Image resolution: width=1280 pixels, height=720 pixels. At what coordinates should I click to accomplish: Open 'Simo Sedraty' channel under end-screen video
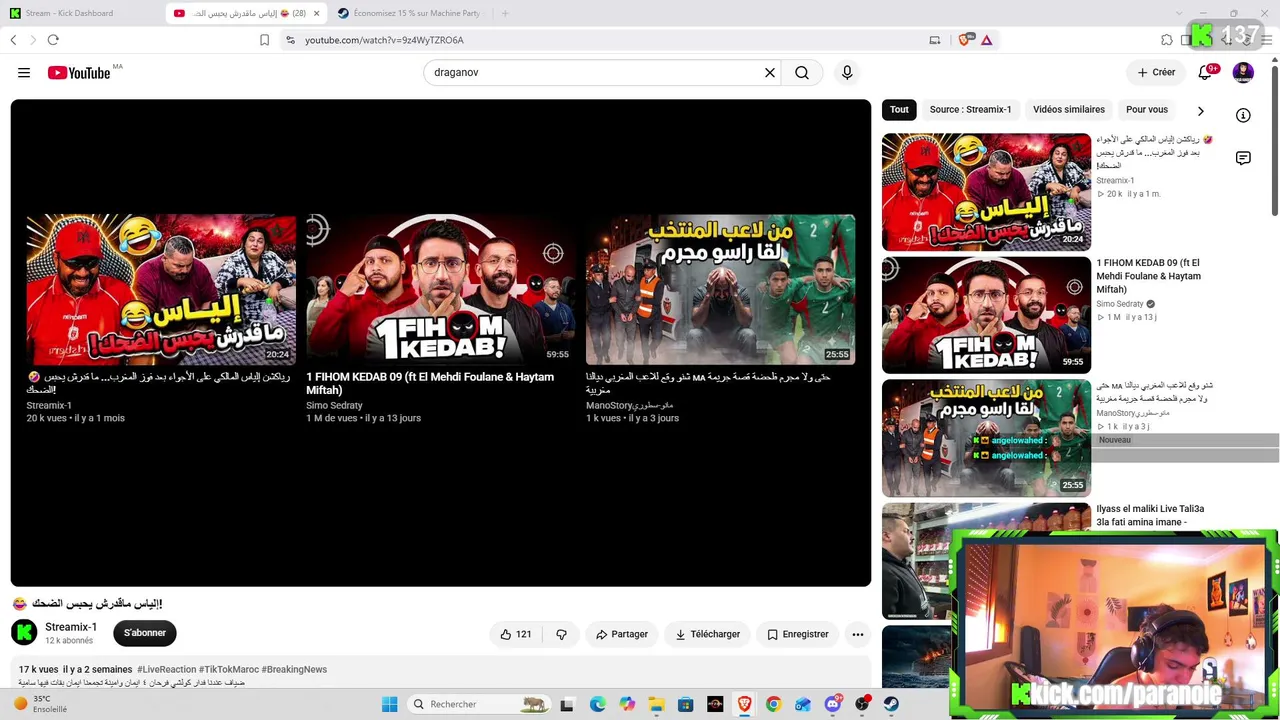click(334, 405)
